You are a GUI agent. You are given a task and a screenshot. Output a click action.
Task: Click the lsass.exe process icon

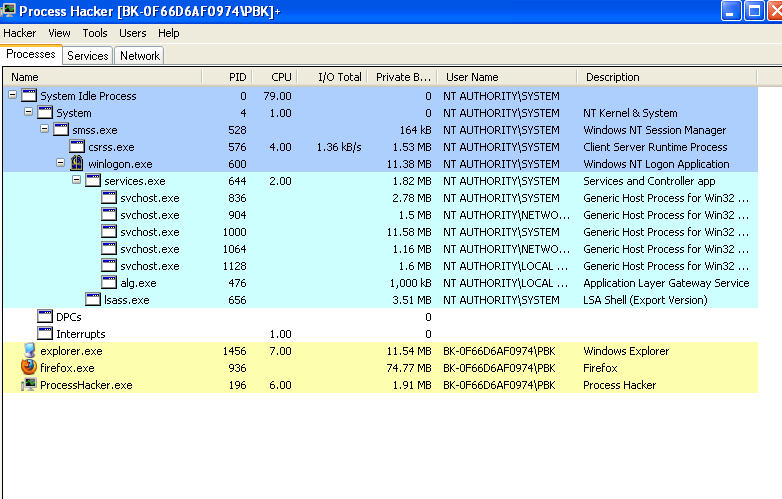pos(93,299)
